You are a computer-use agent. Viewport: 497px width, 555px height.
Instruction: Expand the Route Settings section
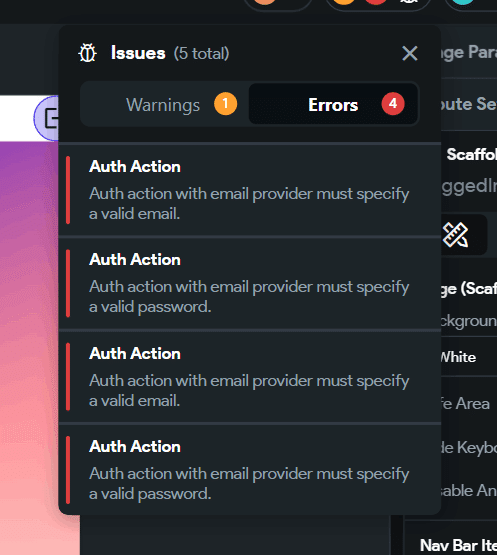pos(468,104)
